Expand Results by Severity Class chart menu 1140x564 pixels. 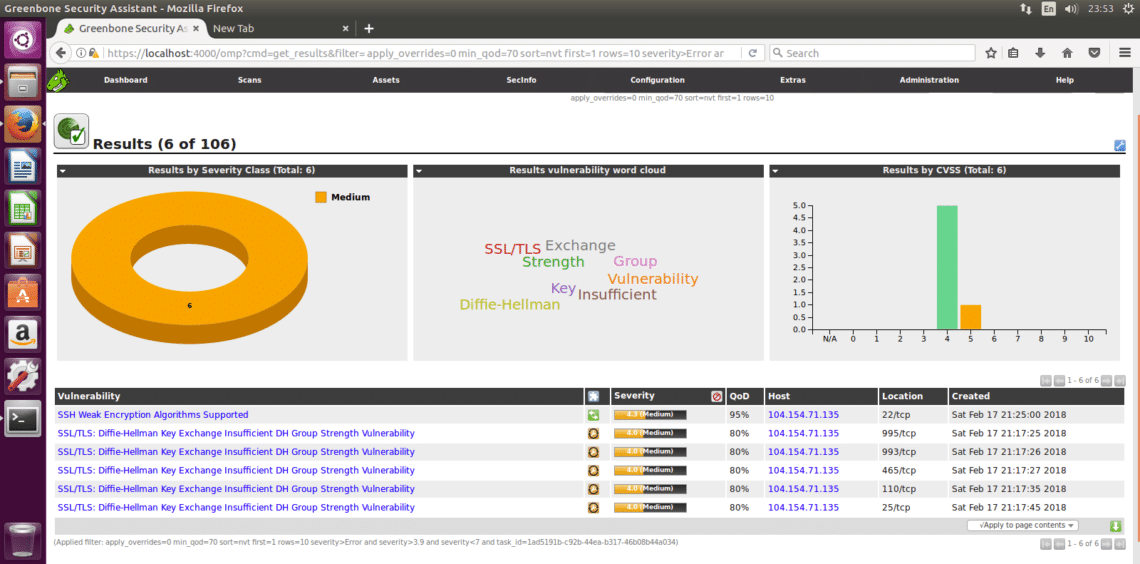coord(63,171)
